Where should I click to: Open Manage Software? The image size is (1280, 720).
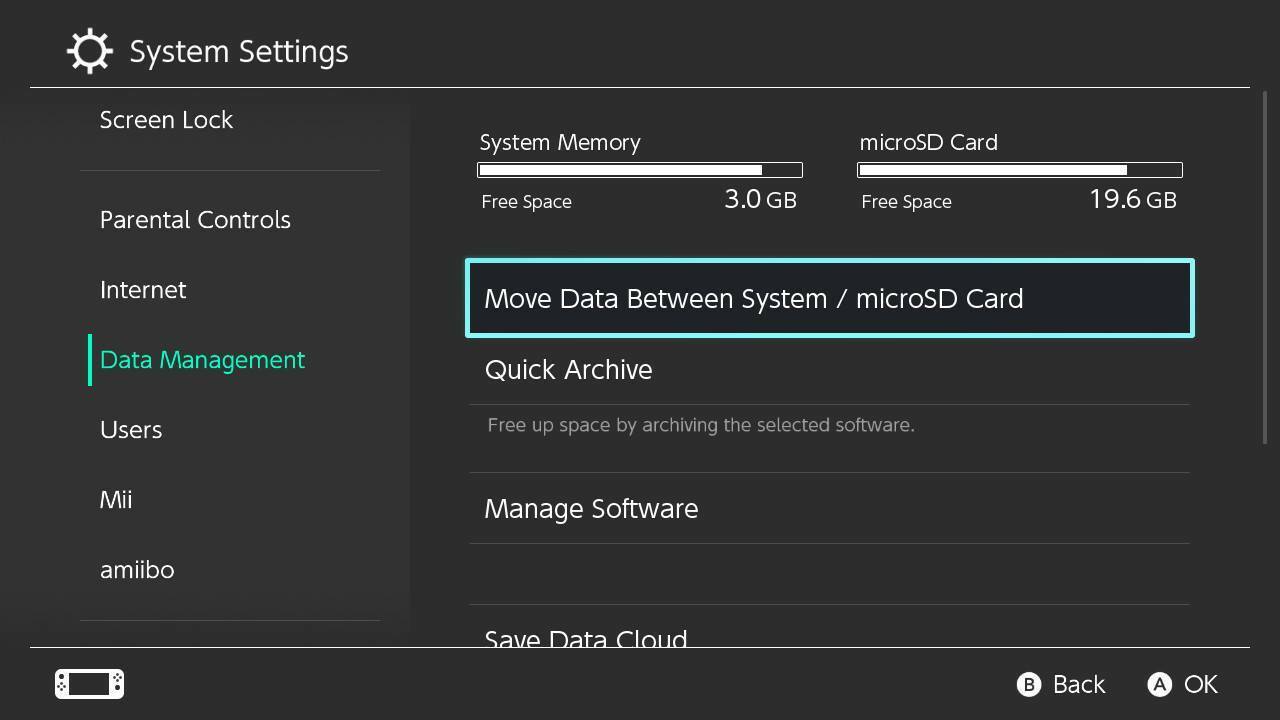(x=830, y=509)
